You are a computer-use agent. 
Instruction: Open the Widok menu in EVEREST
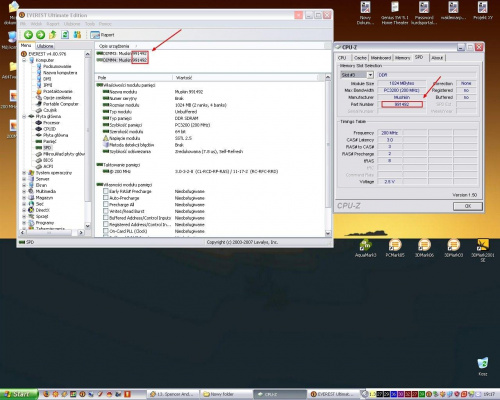36,24
